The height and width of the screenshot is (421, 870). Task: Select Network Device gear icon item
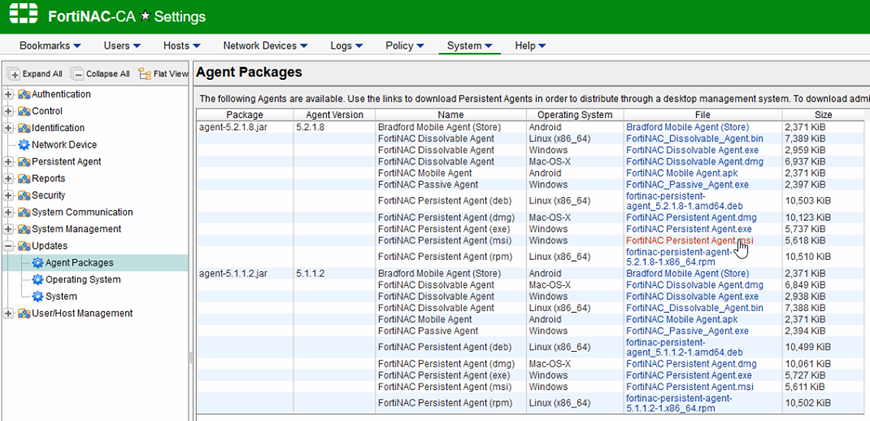pyautogui.click(x=24, y=145)
